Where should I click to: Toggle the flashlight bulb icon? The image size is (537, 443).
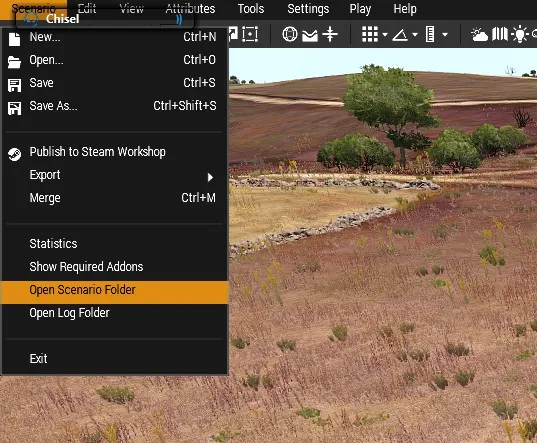pyautogui.click(x=520, y=34)
